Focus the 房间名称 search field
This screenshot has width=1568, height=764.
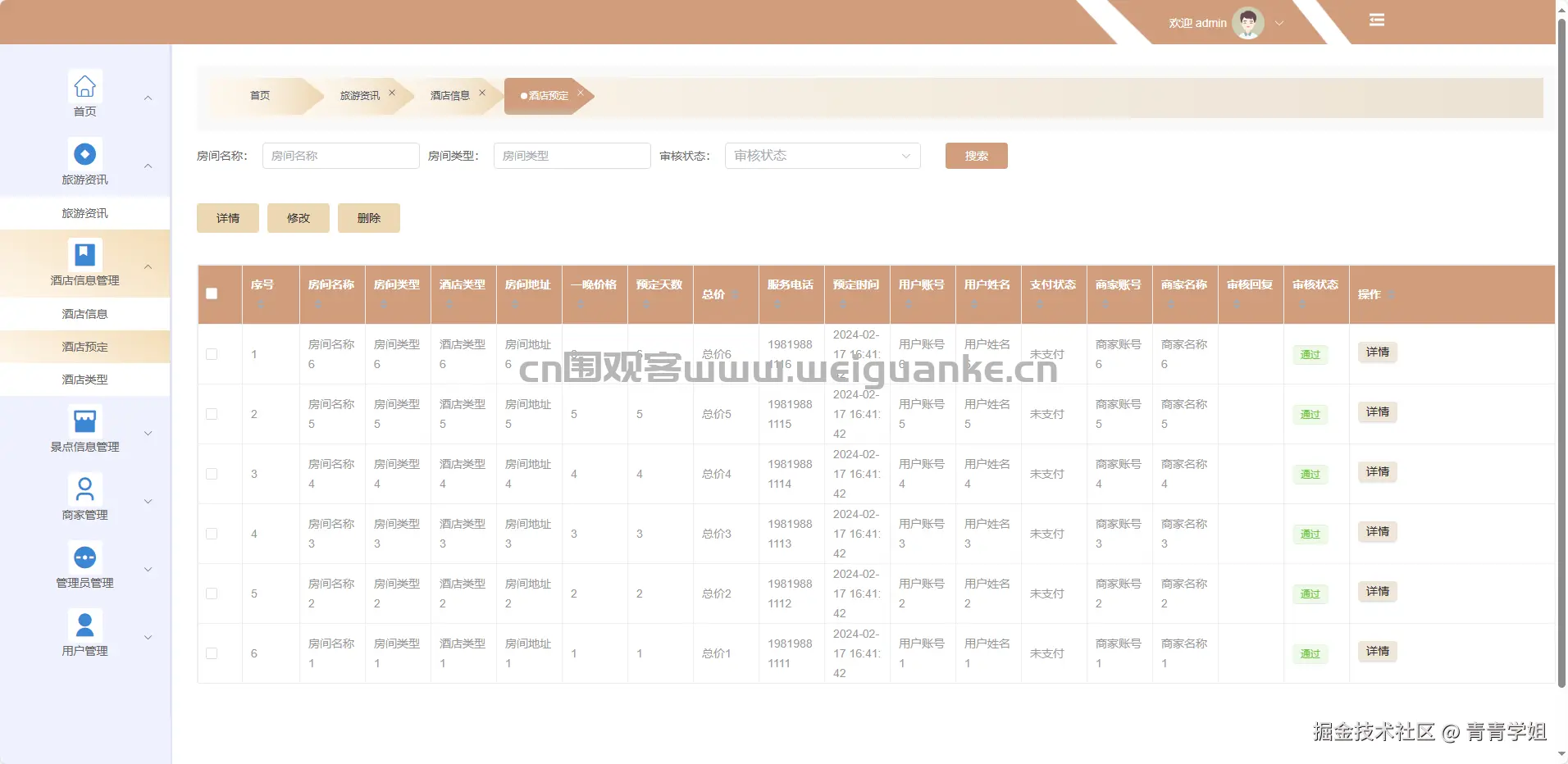click(340, 156)
